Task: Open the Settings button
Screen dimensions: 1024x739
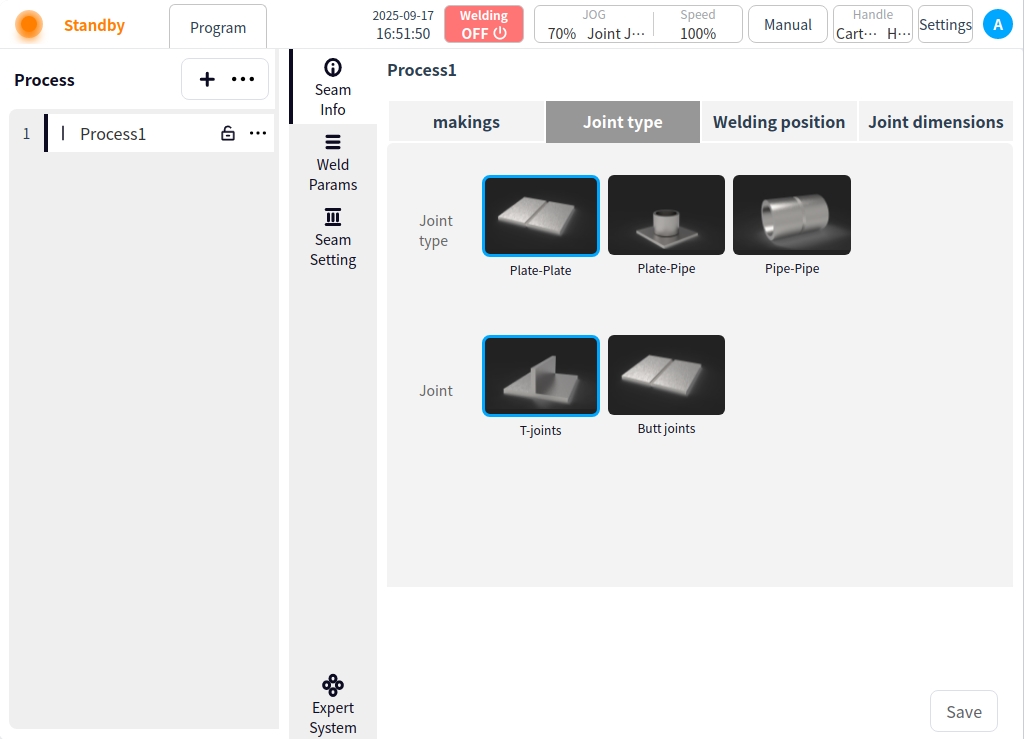Action: click(x=945, y=25)
